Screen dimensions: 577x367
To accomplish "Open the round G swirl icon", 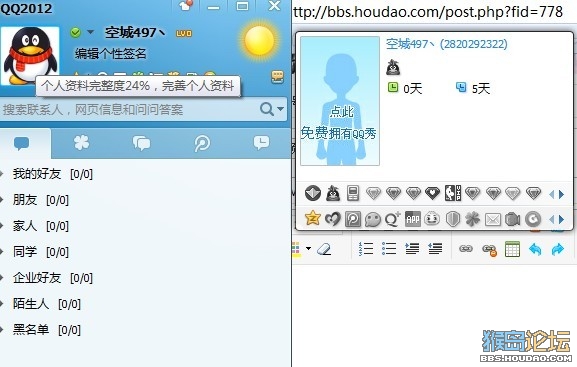I will point(532,219).
